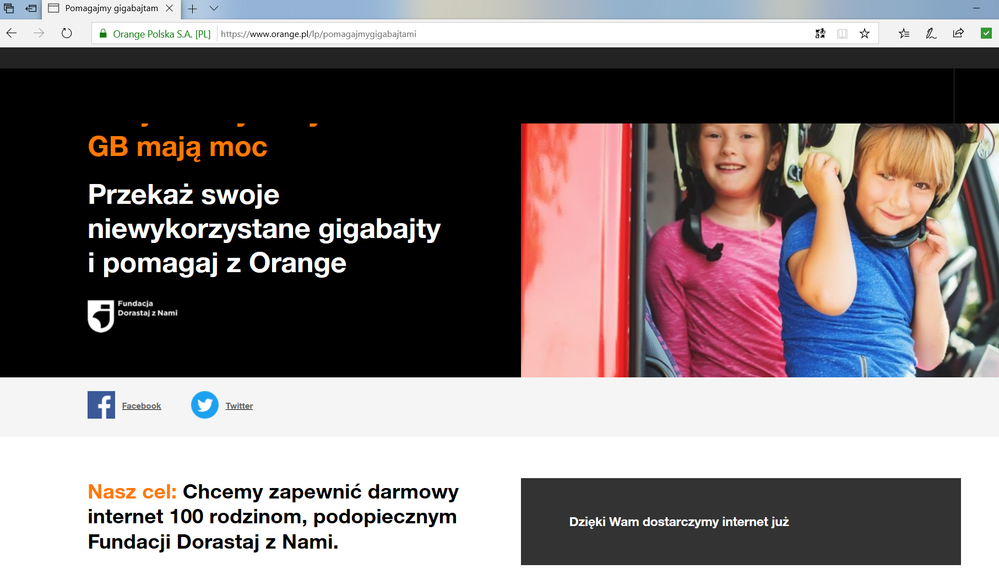Set these tabs aside icon
The height and width of the screenshot is (568, 999).
(x=31, y=8)
